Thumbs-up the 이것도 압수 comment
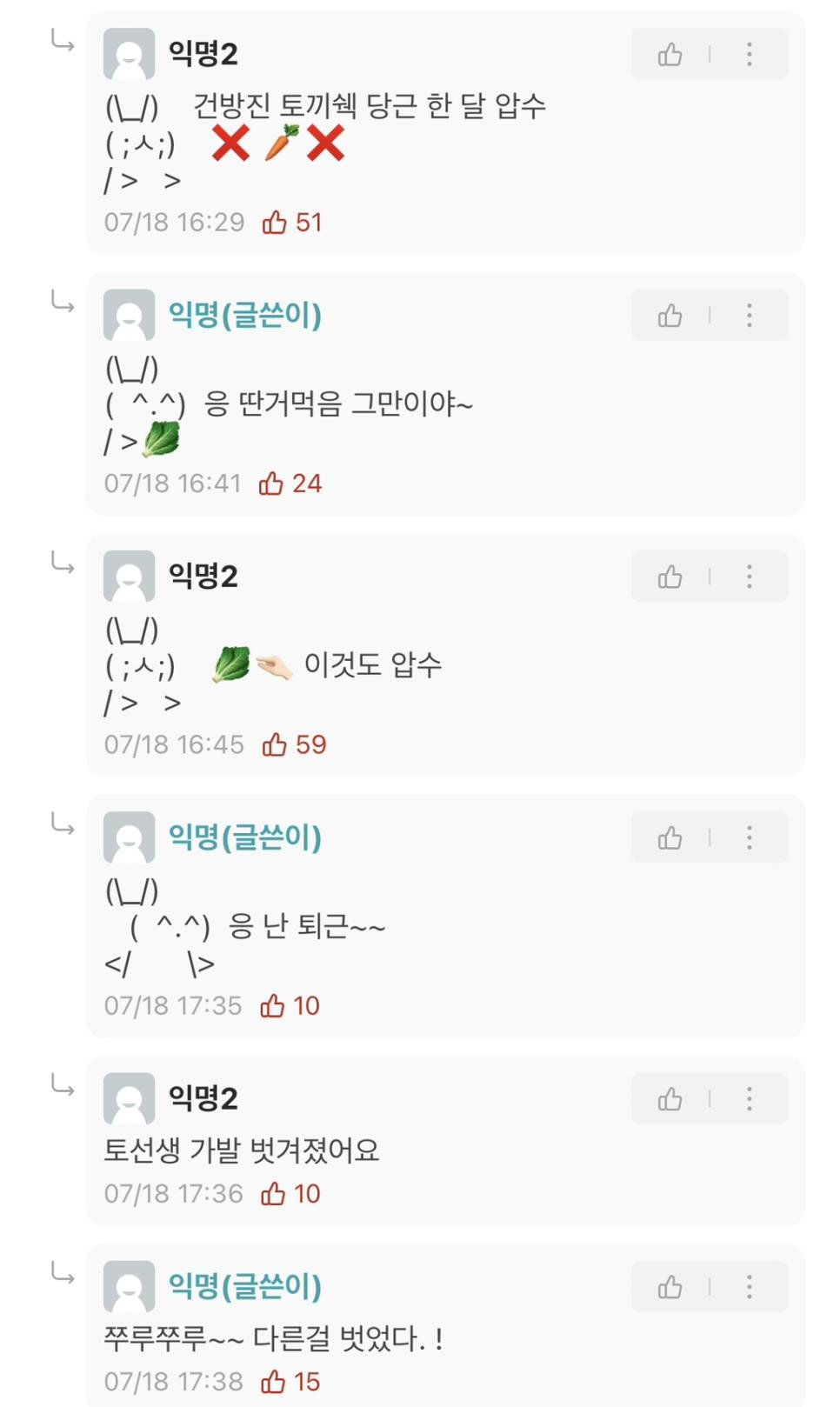Screen dimensions: 840x1407 670,577
